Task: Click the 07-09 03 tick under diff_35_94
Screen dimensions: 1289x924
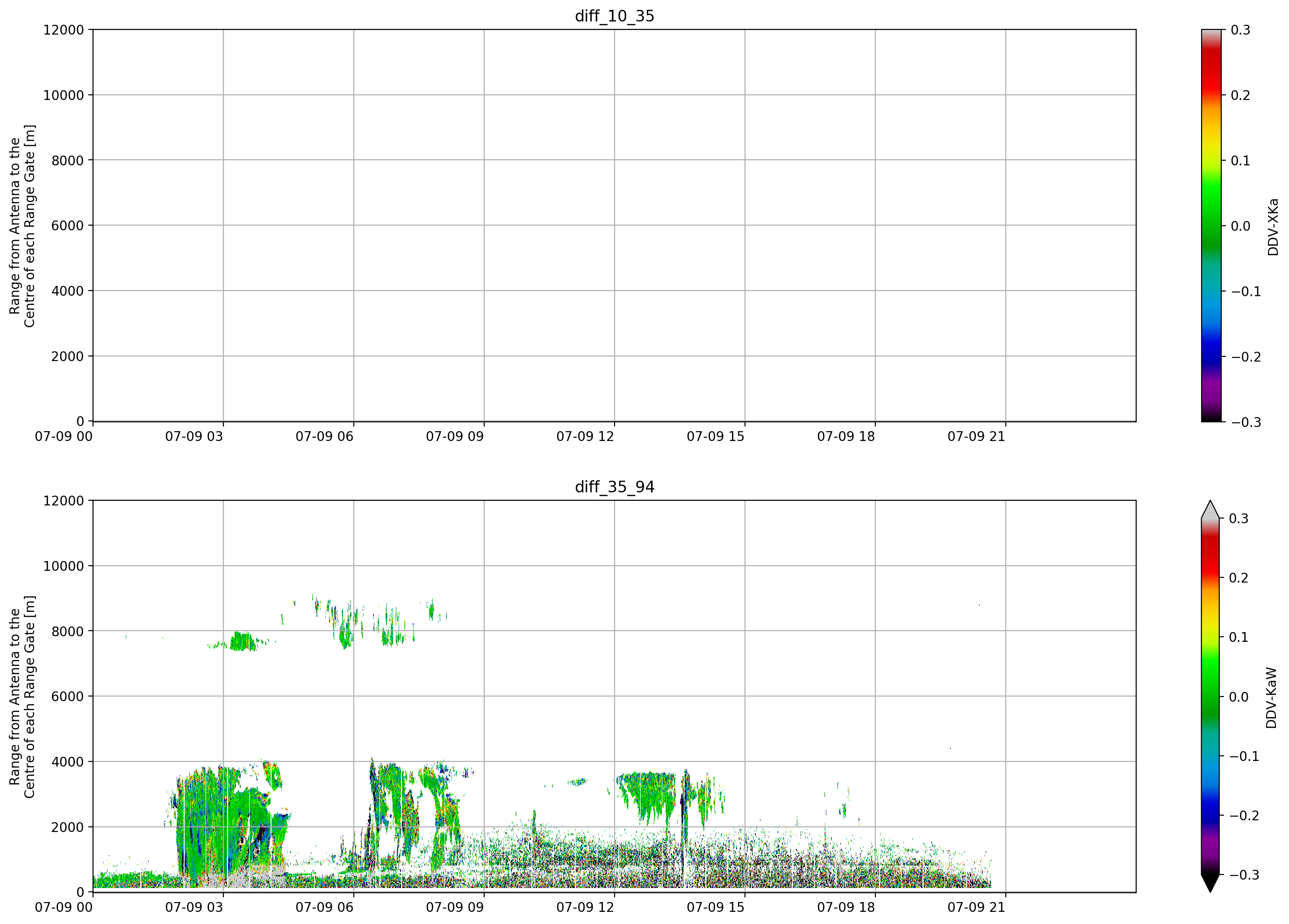Action: pos(194,908)
